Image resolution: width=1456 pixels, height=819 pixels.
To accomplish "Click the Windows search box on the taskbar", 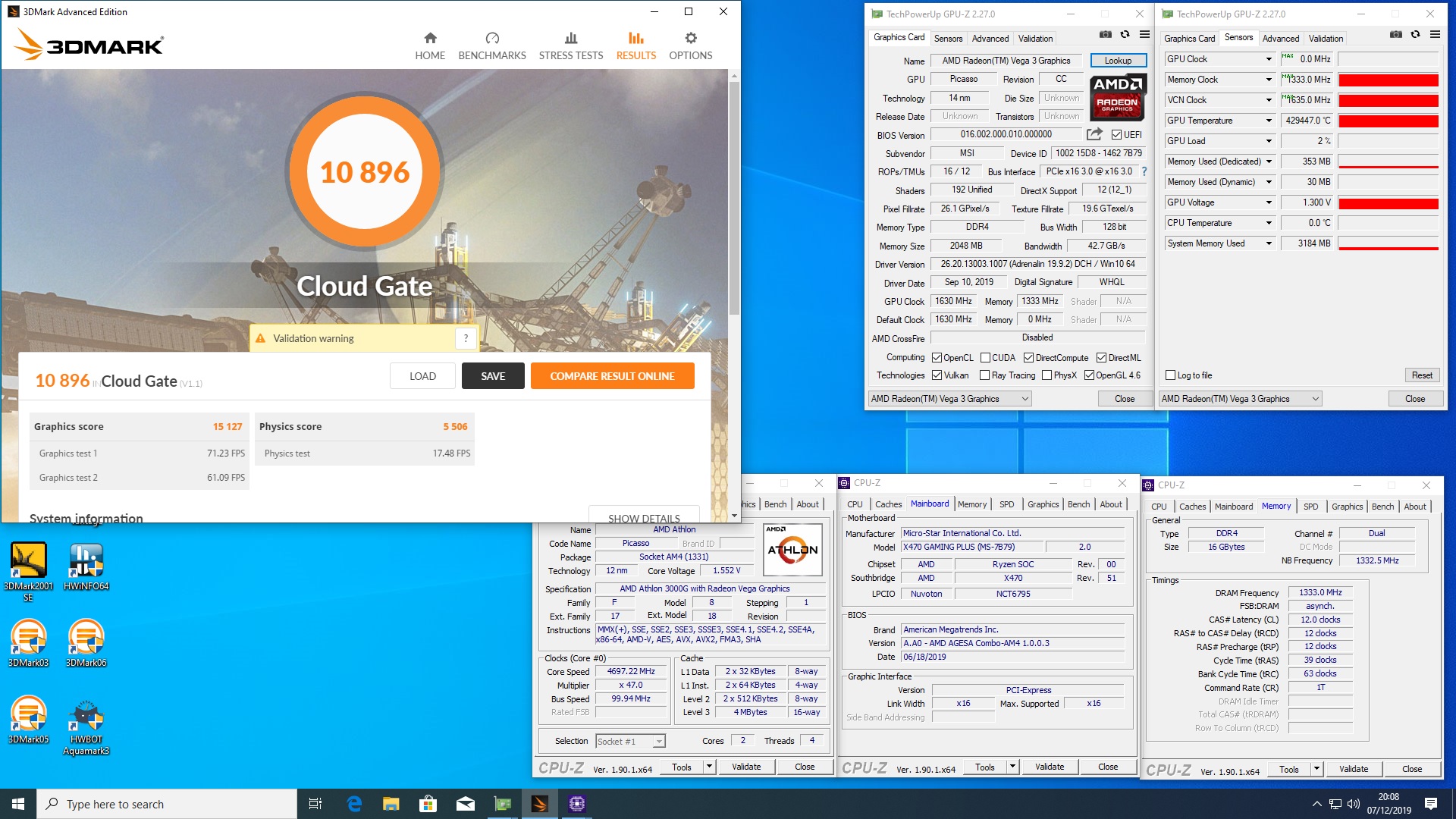I will point(167,804).
